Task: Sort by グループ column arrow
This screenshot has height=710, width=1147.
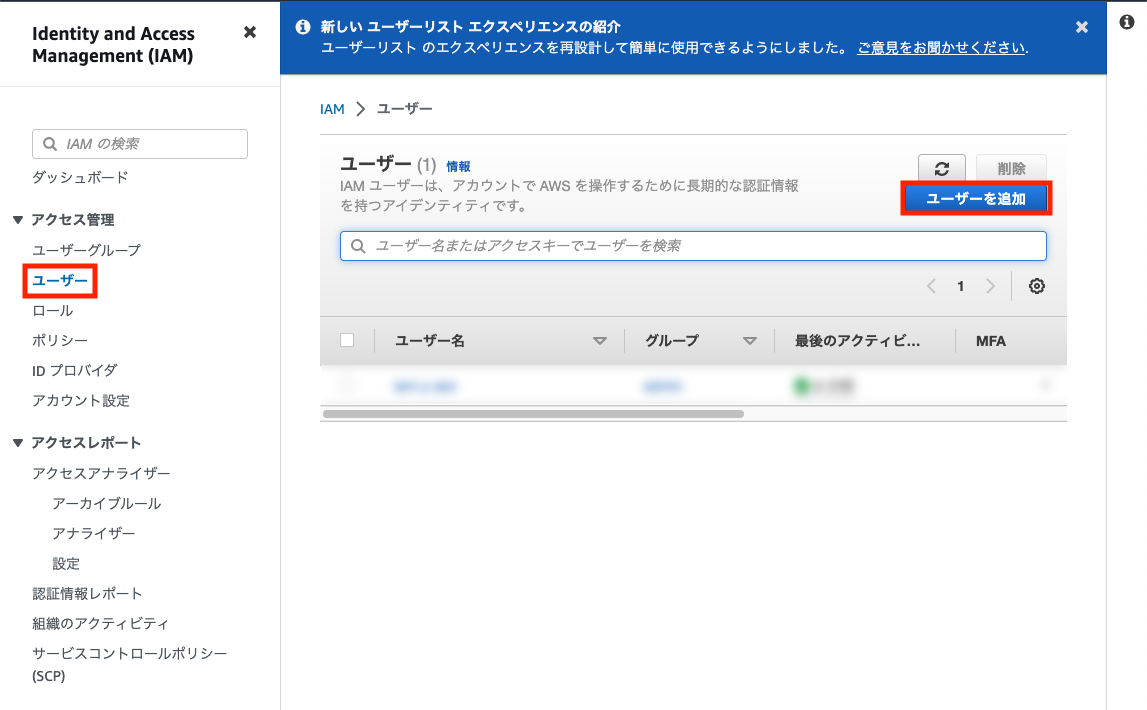Action: 749,341
